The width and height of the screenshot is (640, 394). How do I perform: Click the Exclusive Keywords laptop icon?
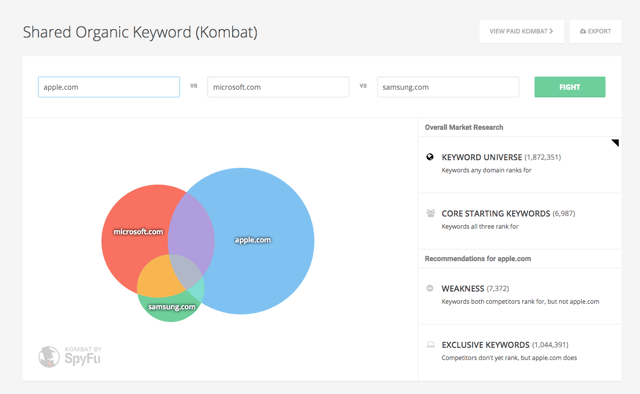pos(430,345)
